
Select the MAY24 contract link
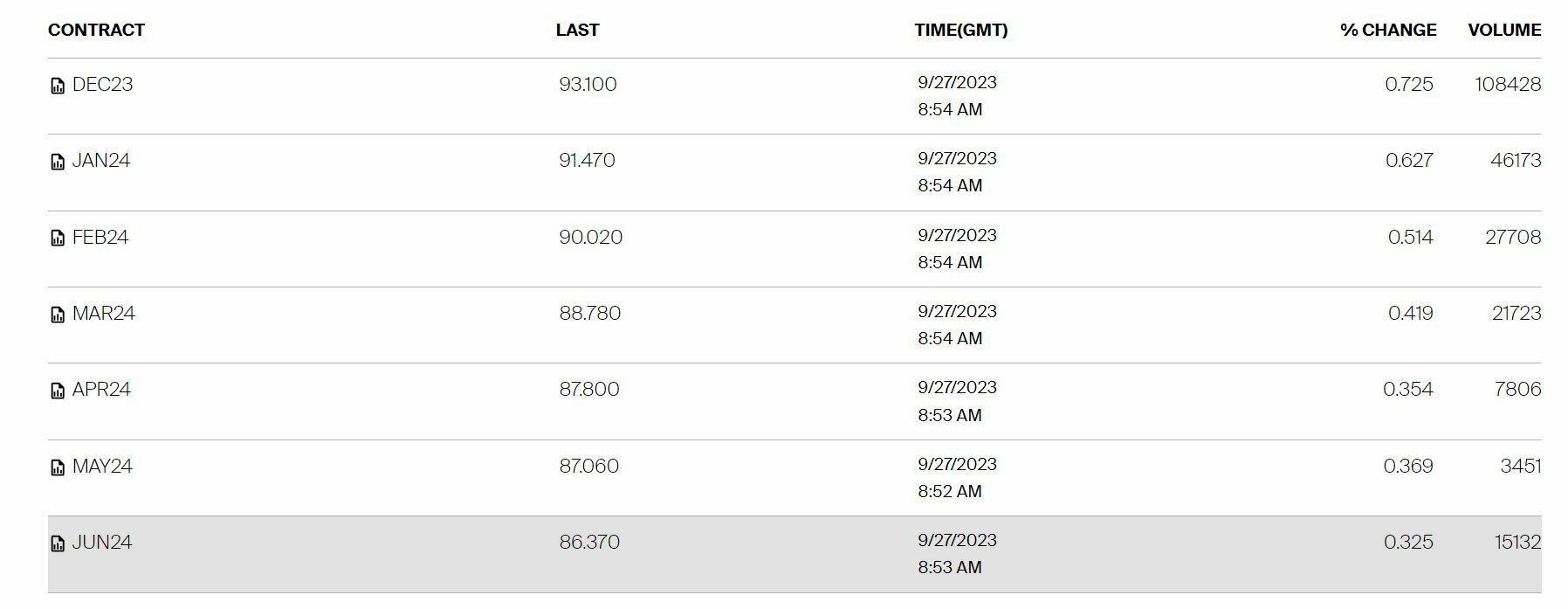pyautogui.click(x=102, y=466)
